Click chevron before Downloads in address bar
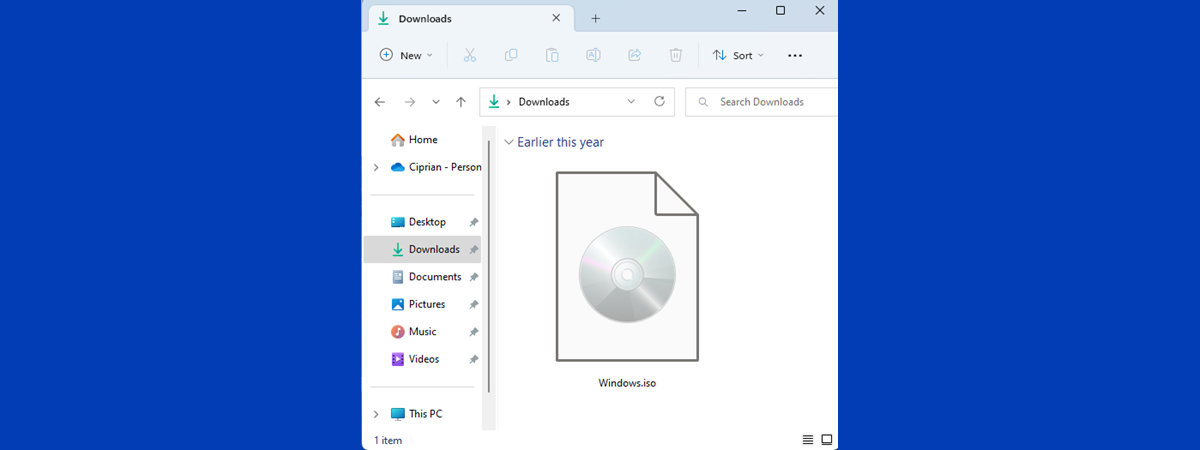 (509, 102)
